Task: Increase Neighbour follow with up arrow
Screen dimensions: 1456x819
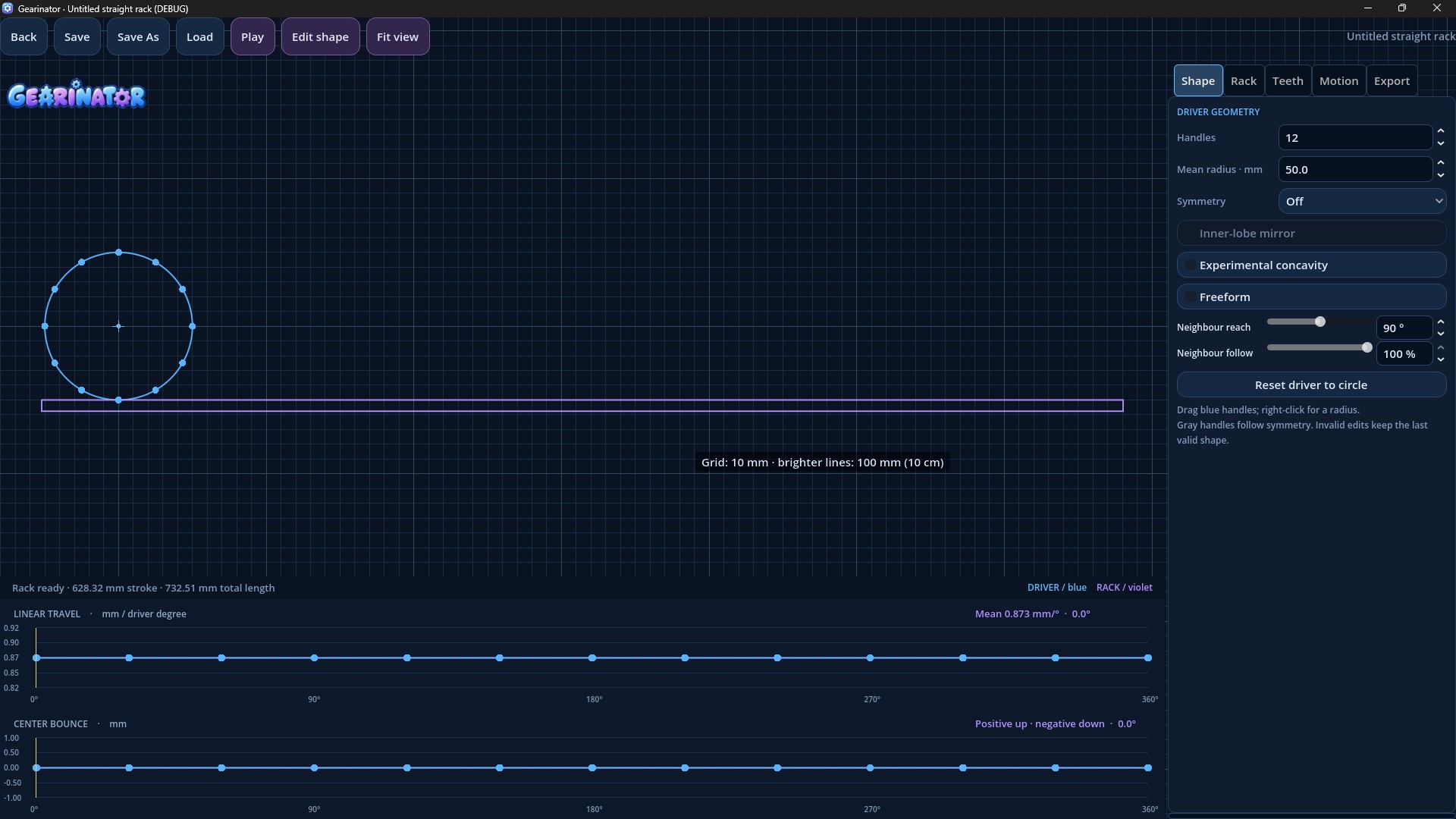Action: (1441, 347)
